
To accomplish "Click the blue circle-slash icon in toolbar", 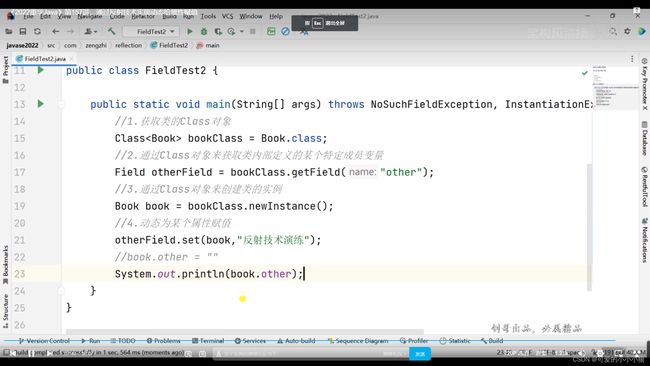I will [x=285, y=32].
